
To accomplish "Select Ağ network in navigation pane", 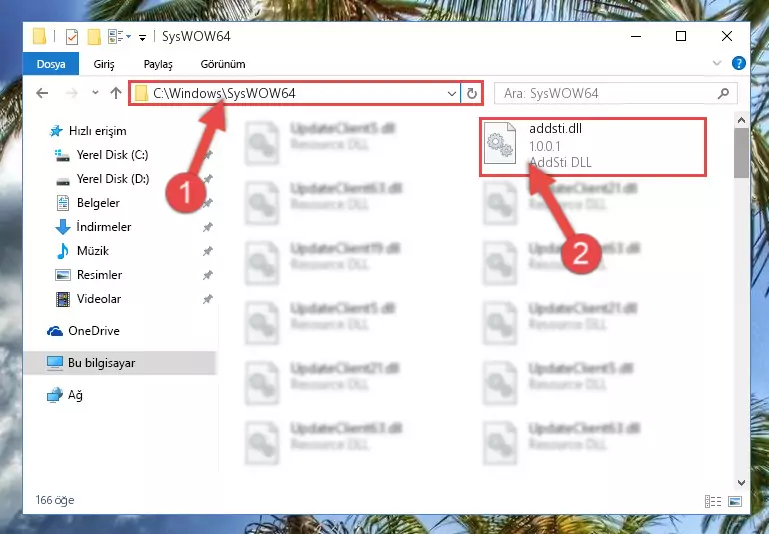I will (65, 395).
